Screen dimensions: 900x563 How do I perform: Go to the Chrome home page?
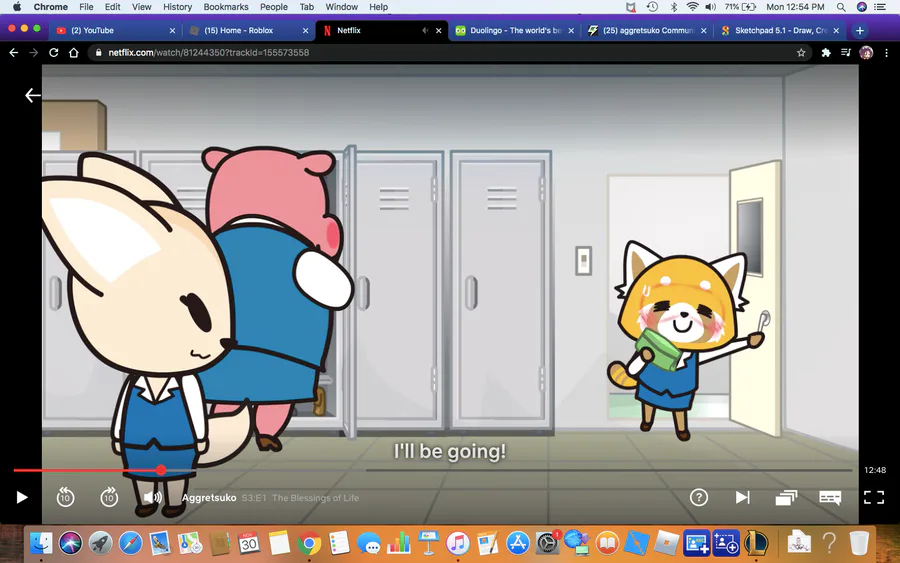click(73, 52)
